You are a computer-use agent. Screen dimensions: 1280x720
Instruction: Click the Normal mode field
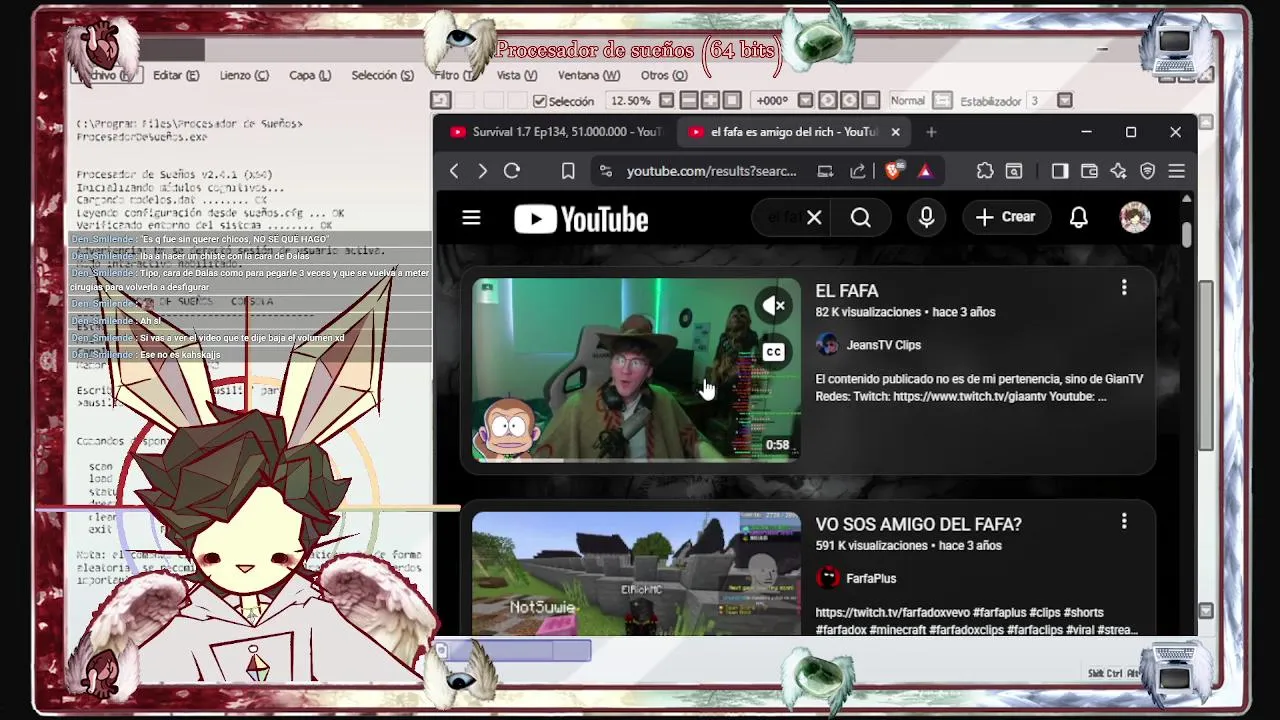(907, 101)
